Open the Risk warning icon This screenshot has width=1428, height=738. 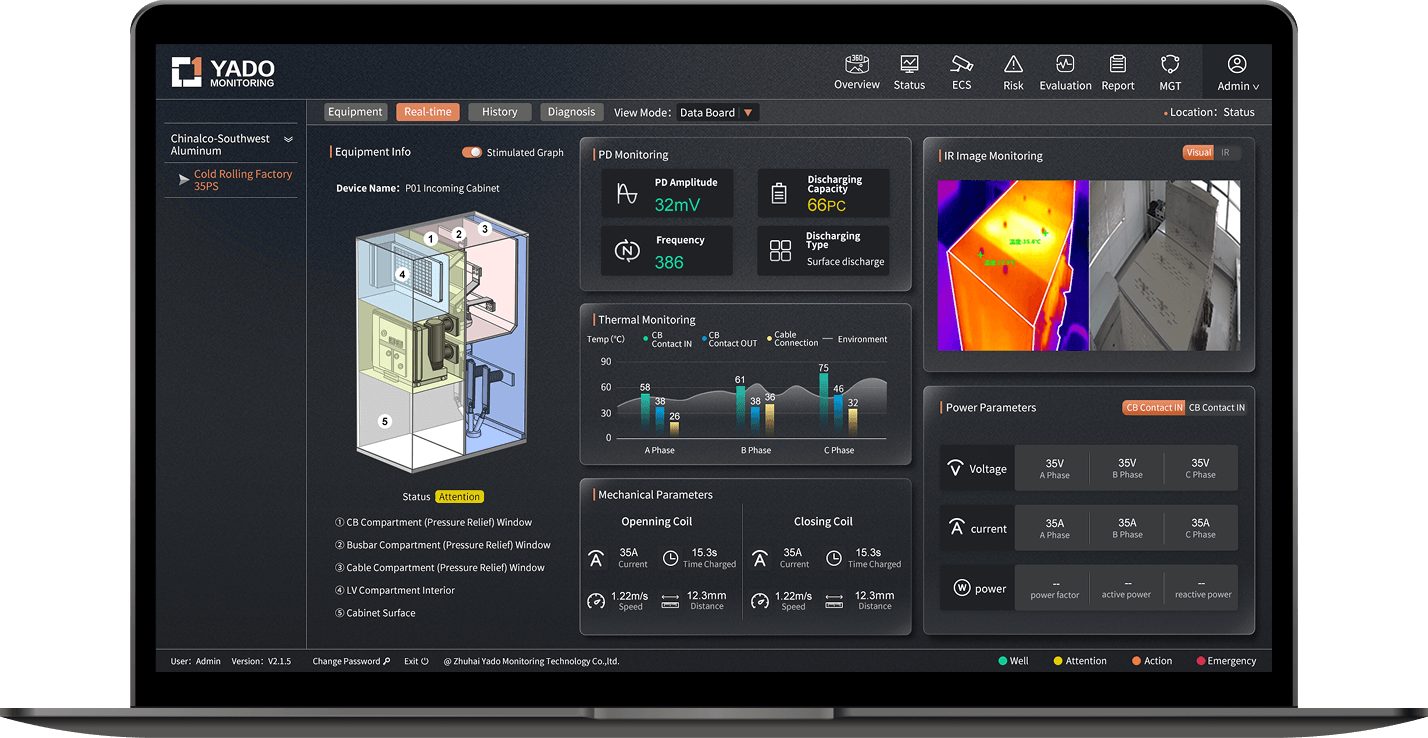pos(1013,64)
